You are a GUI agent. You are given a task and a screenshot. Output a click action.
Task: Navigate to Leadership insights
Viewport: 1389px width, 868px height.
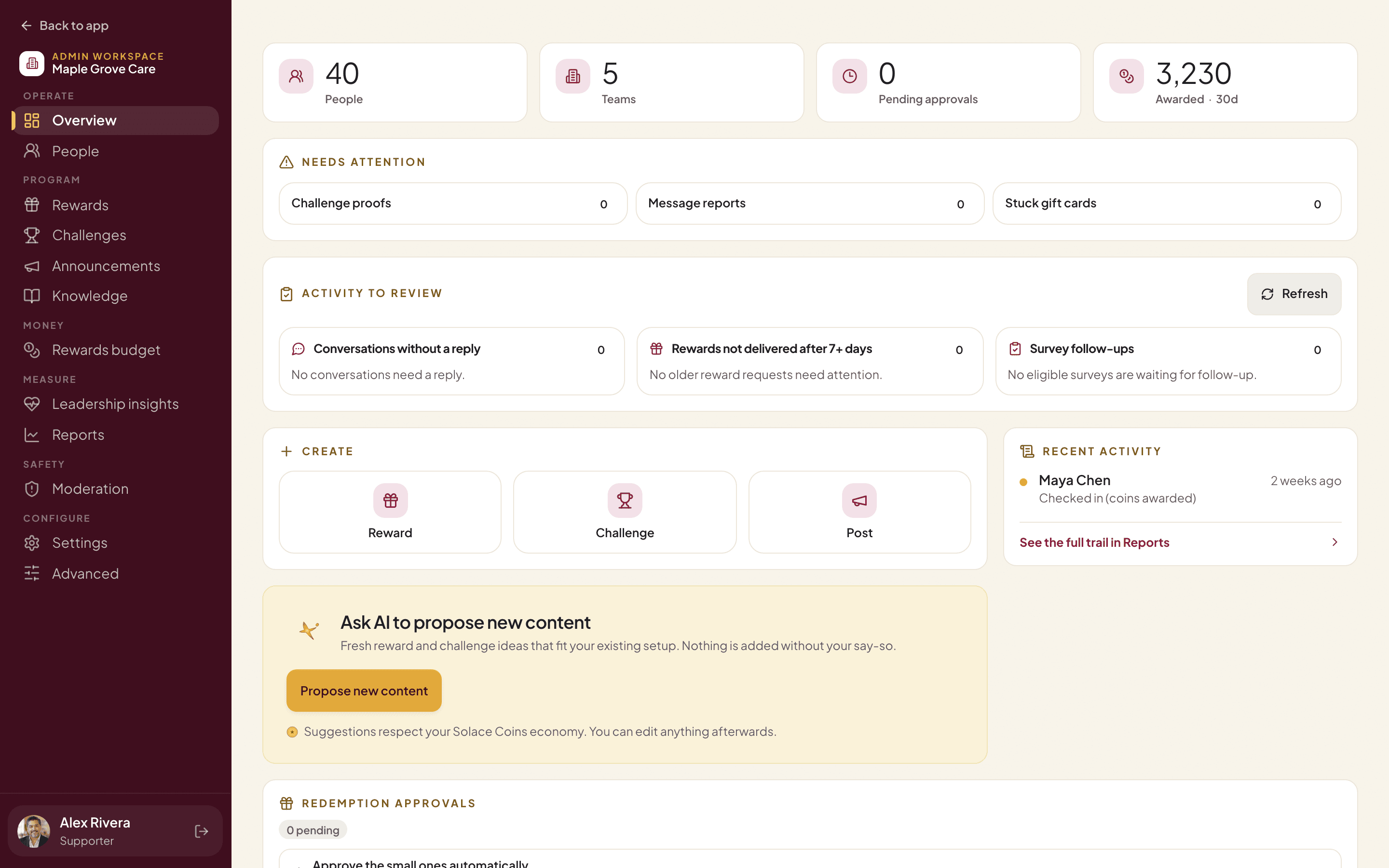point(115,404)
